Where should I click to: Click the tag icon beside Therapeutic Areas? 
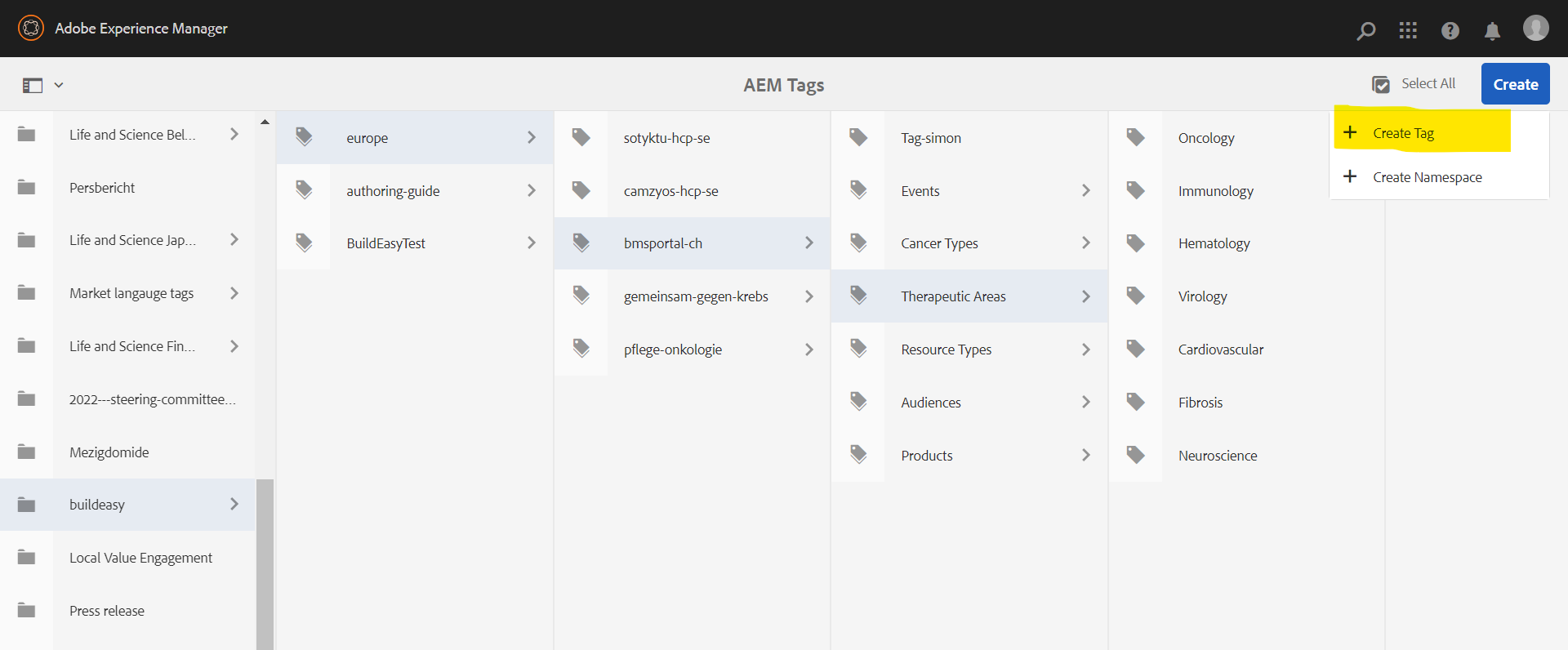pyautogui.click(x=858, y=295)
